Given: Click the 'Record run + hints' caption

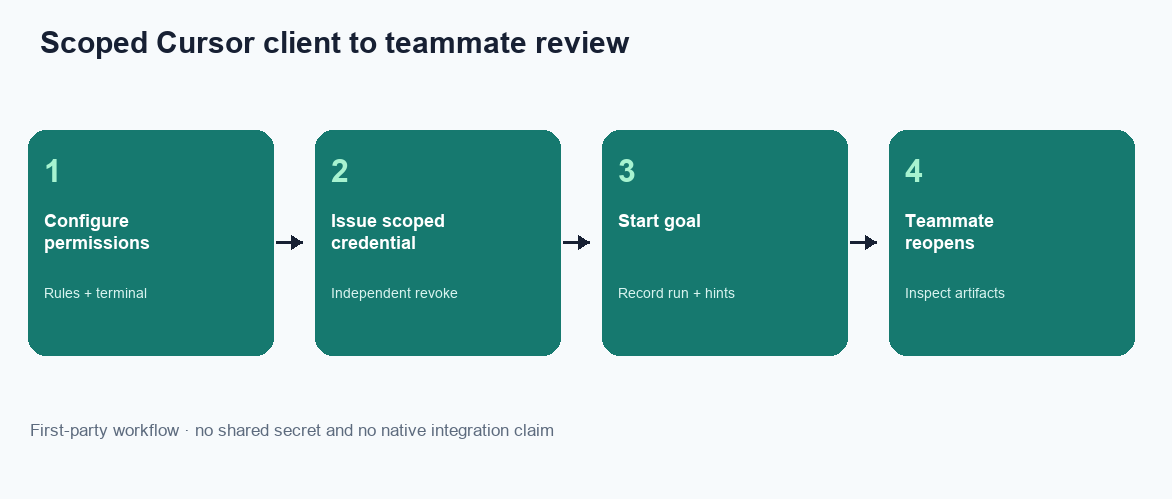Looking at the screenshot, I should coord(676,294).
